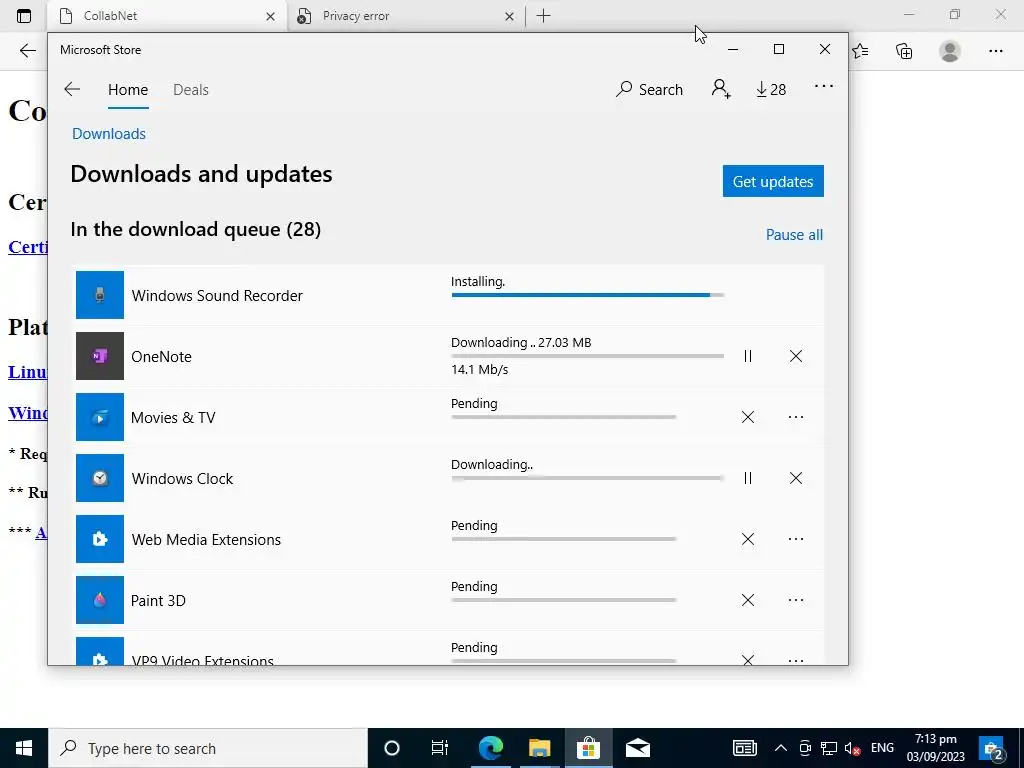Click the taskbar clock showing 7:13 pm

(x=935, y=748)
